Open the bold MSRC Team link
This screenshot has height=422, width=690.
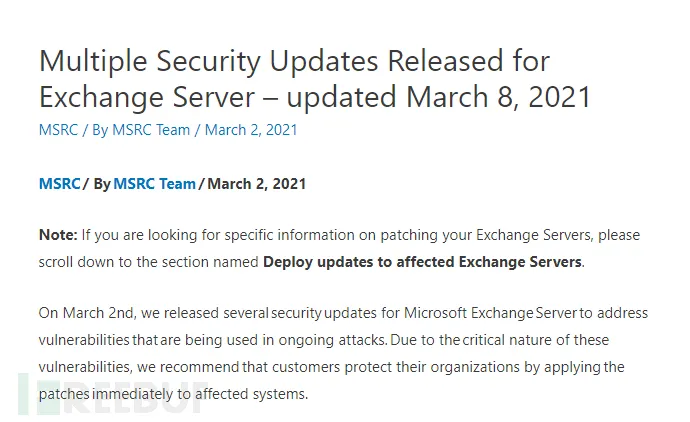point(154,184)
